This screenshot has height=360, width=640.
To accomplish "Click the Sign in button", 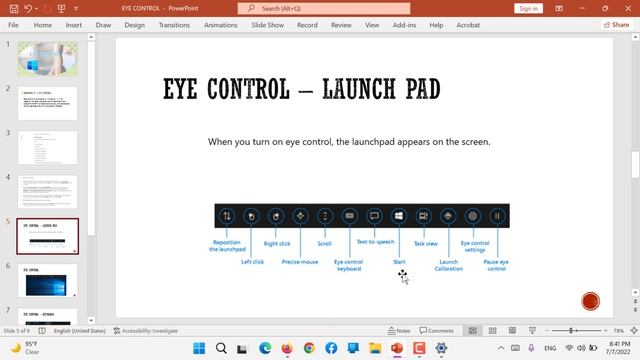I will point(528,8).
